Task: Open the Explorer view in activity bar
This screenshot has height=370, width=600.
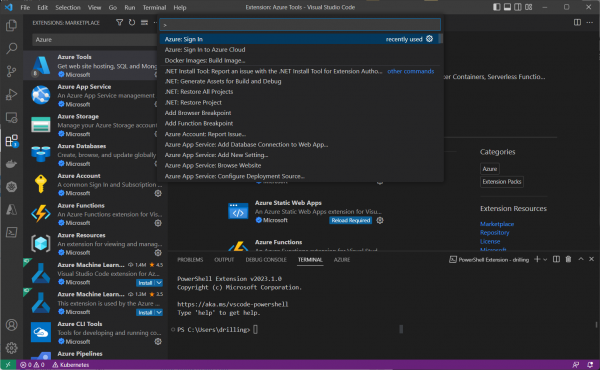Action: 11,26
